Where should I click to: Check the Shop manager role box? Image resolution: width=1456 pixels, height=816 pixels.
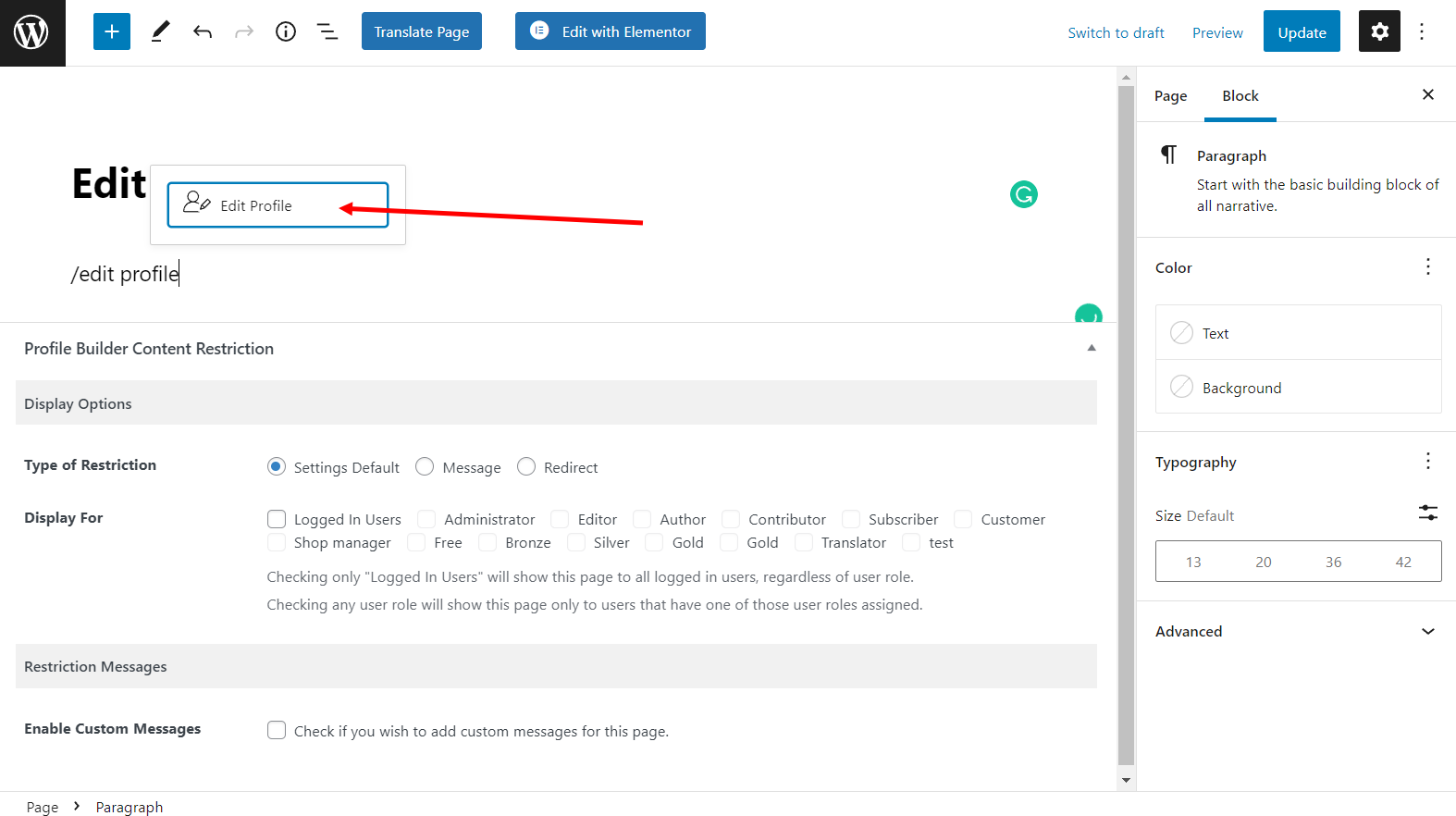(277, 541)
